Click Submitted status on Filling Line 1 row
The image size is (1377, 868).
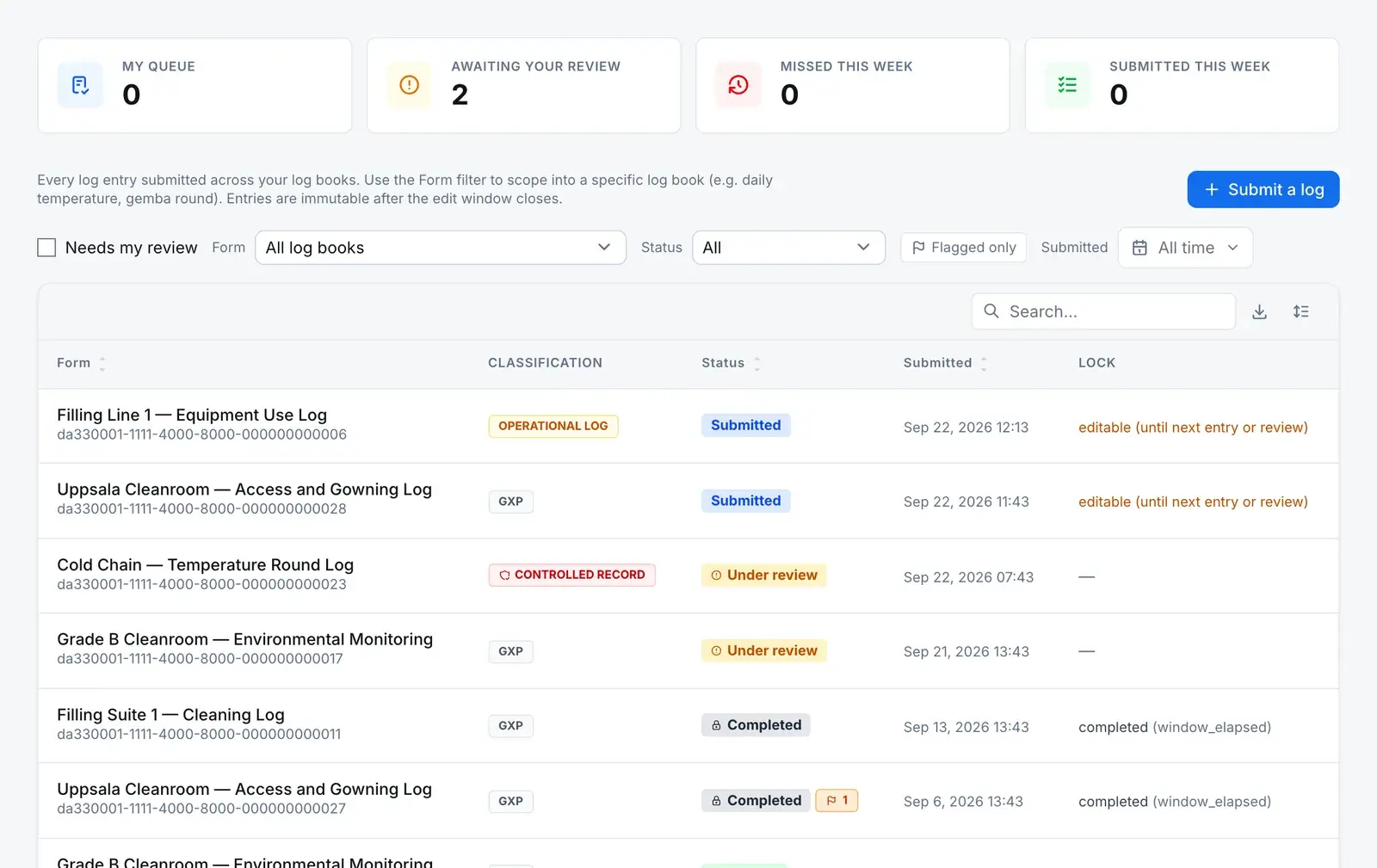pos(745,425)
